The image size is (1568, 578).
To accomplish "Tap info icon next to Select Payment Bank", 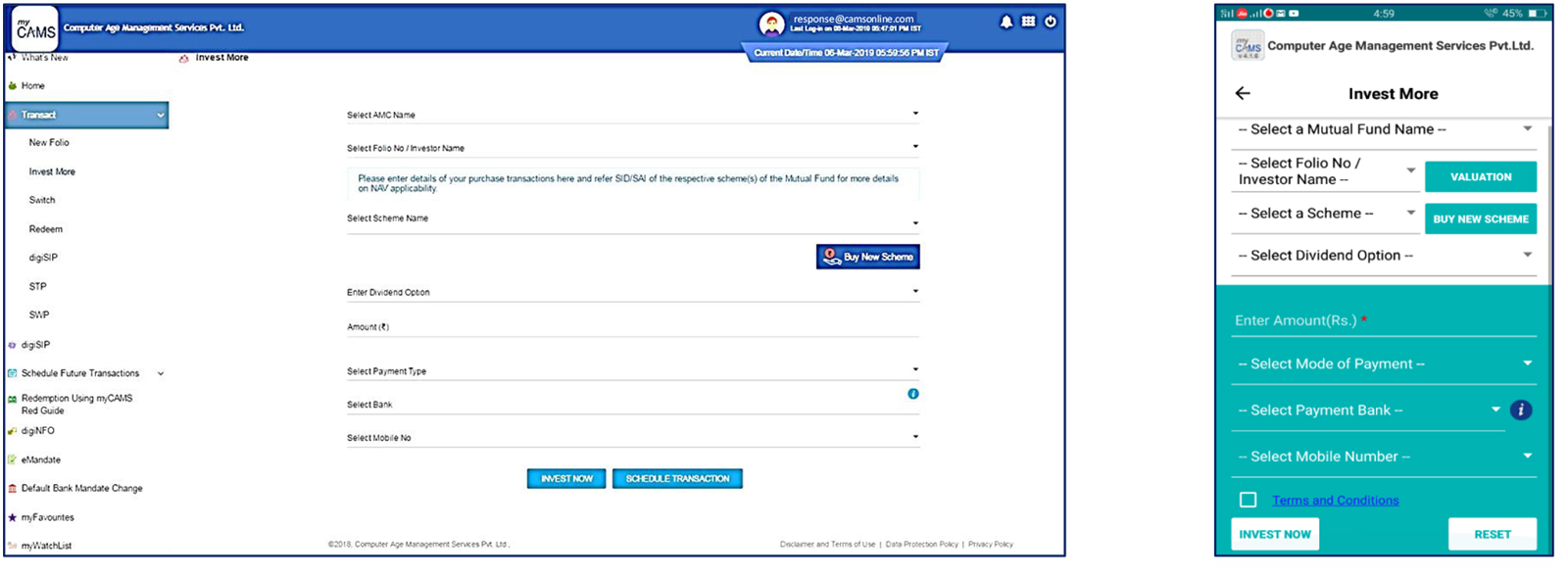I will [1520, 410].
